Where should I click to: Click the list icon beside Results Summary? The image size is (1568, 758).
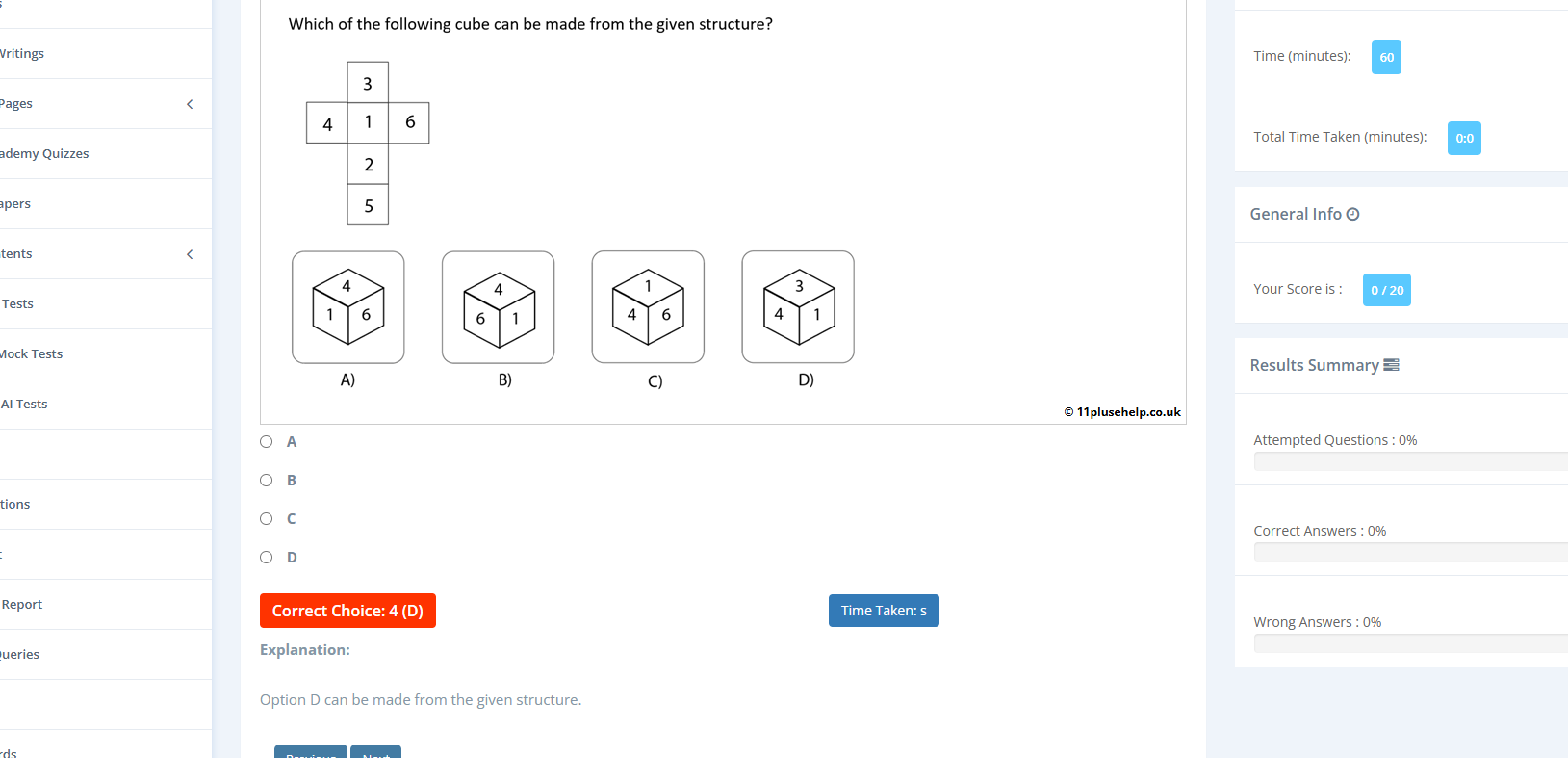[1391, 364]
